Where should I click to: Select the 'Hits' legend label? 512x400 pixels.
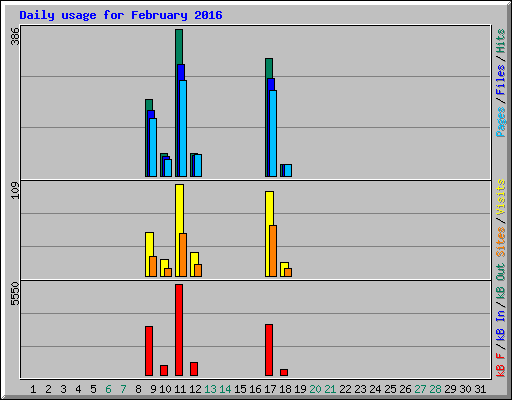pyautogui.click(x=501, y=41)
